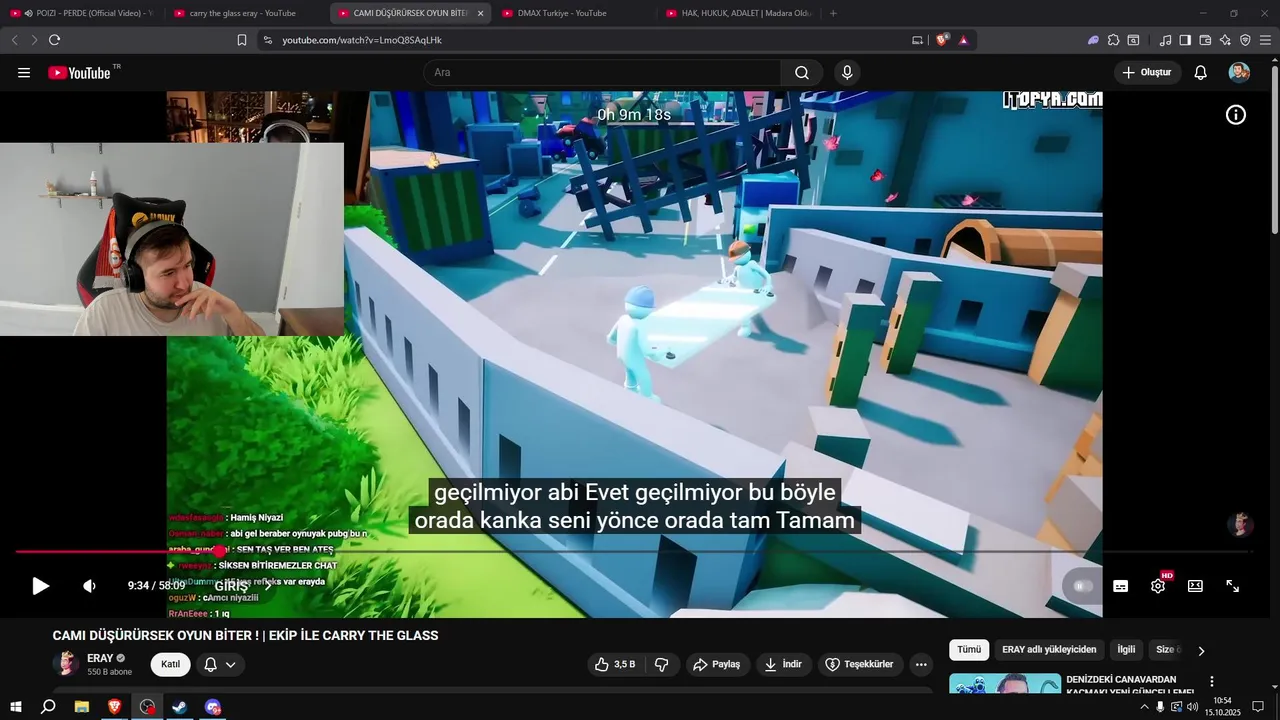Switch to HAK, HUKUK, ADALET tab
Screen dimensions: 1280x720
[738, 13]
